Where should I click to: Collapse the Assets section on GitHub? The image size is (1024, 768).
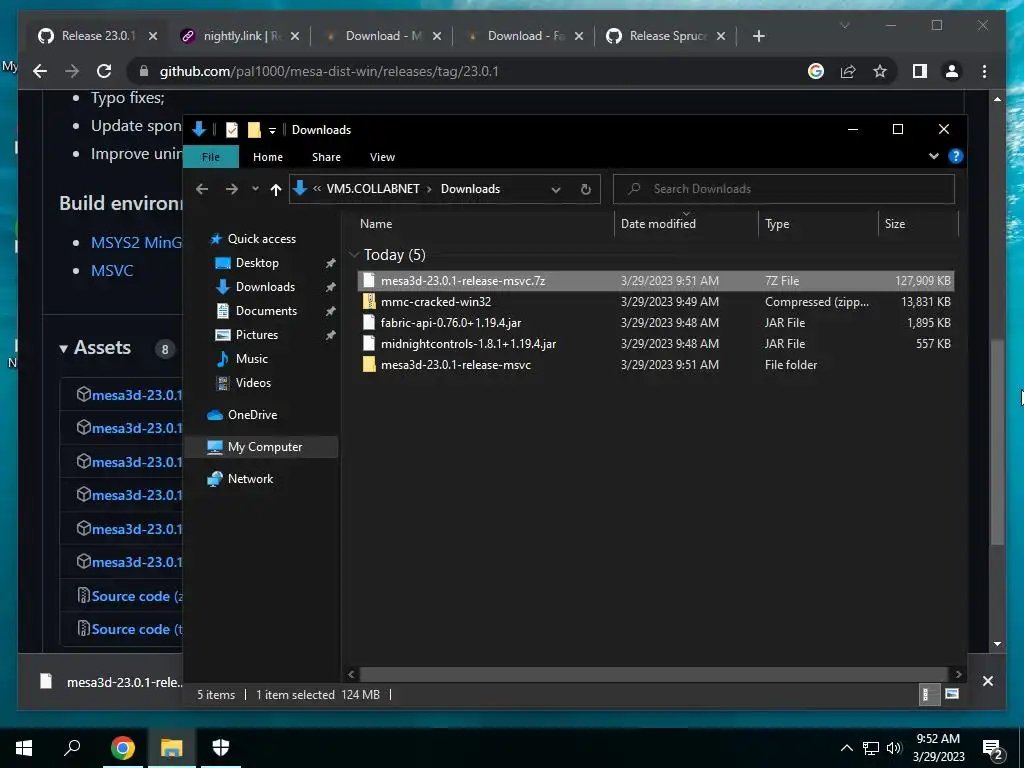pyautogui.click(x=95, y=347)
